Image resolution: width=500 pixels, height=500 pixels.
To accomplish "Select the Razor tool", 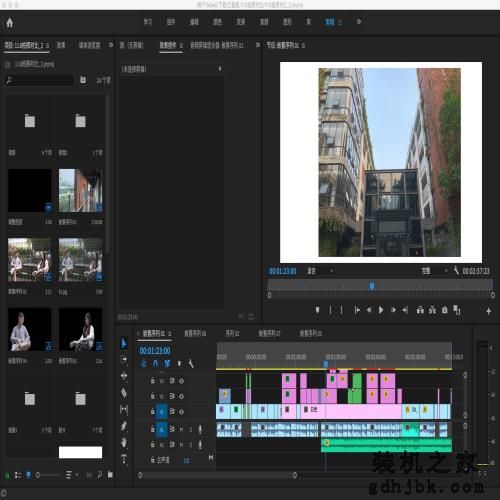I will [124, 393].
